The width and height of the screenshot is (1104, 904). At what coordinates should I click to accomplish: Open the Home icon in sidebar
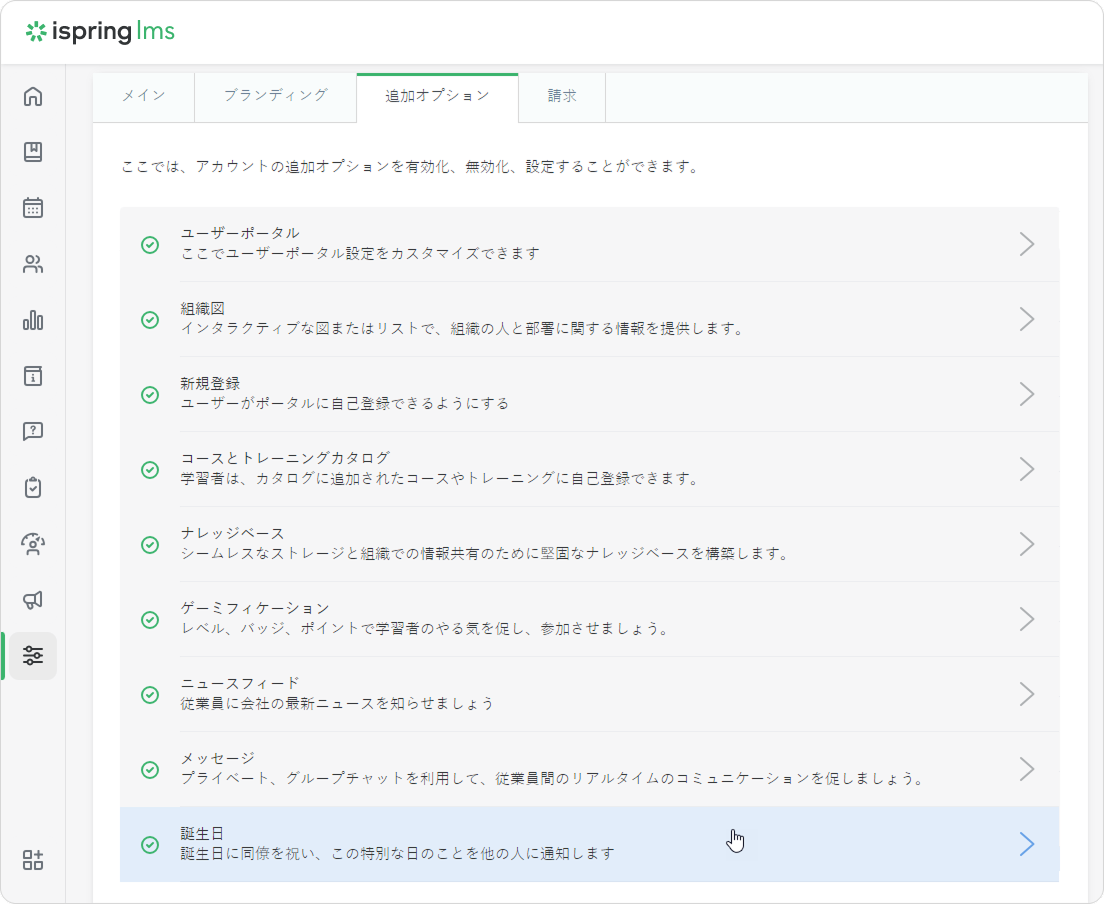(x=33, y=97)
